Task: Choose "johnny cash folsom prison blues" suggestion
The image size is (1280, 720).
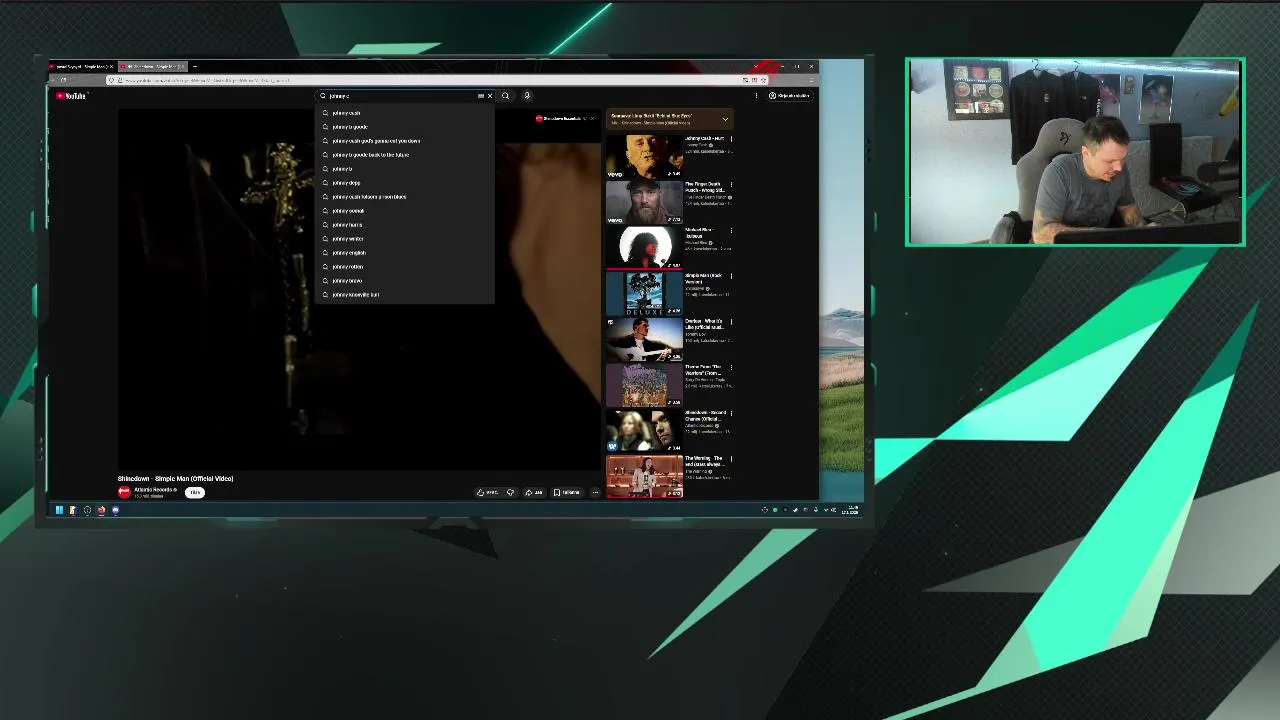Action: coord(405,197)
